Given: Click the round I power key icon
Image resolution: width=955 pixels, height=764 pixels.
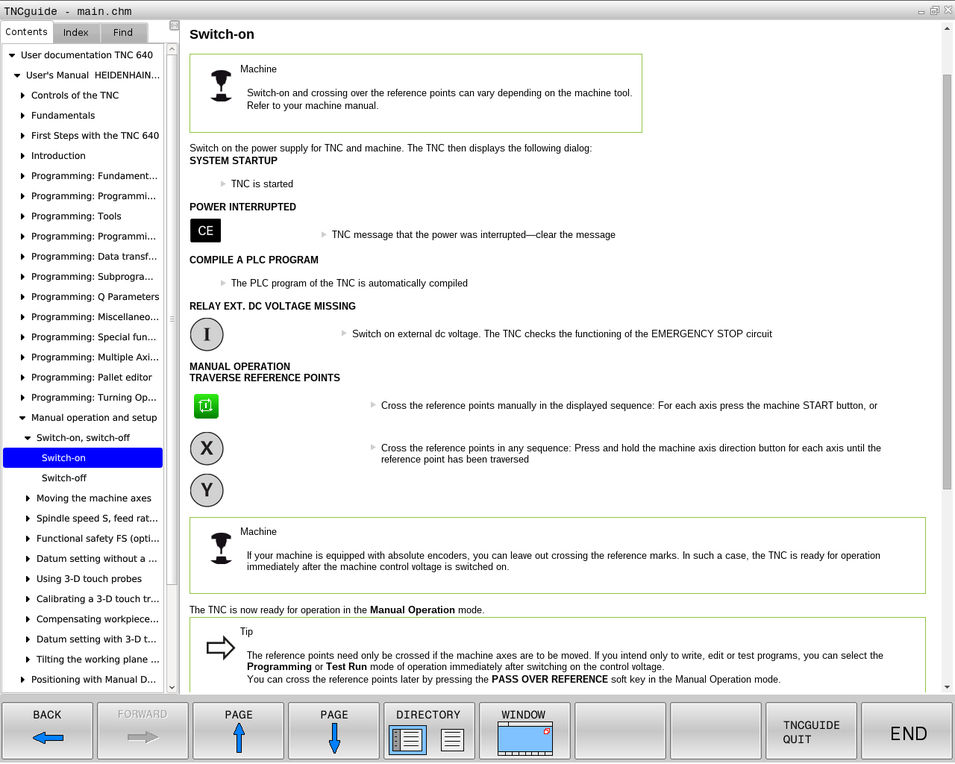Looking at the screenshot, I should coord(206,334).
